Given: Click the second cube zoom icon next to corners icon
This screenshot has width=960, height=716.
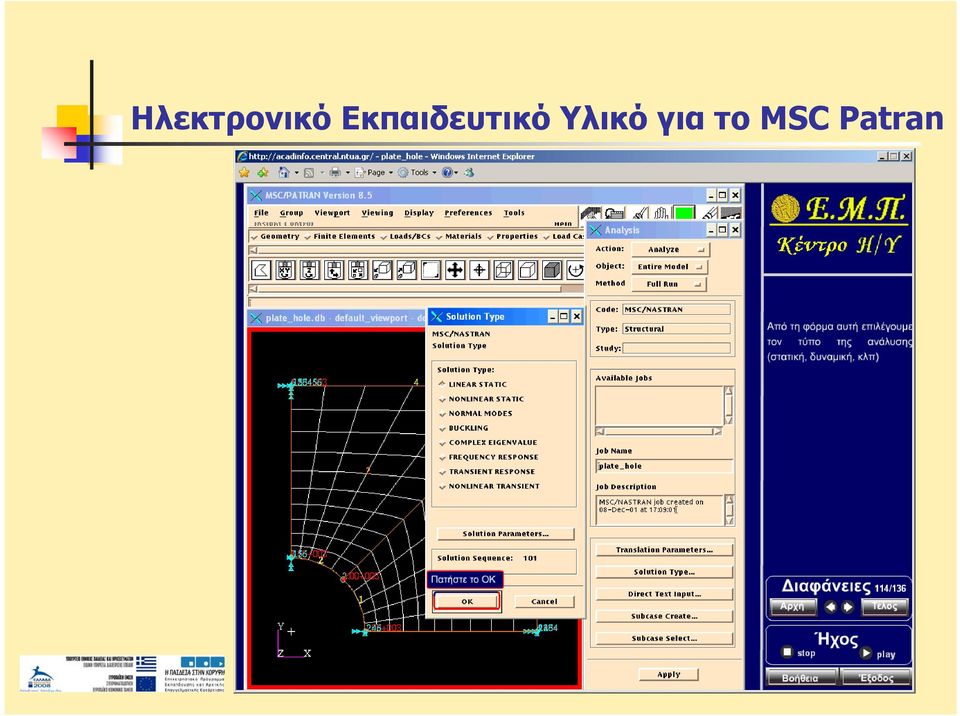Looking at the screenshot, I should pos(407,270).
